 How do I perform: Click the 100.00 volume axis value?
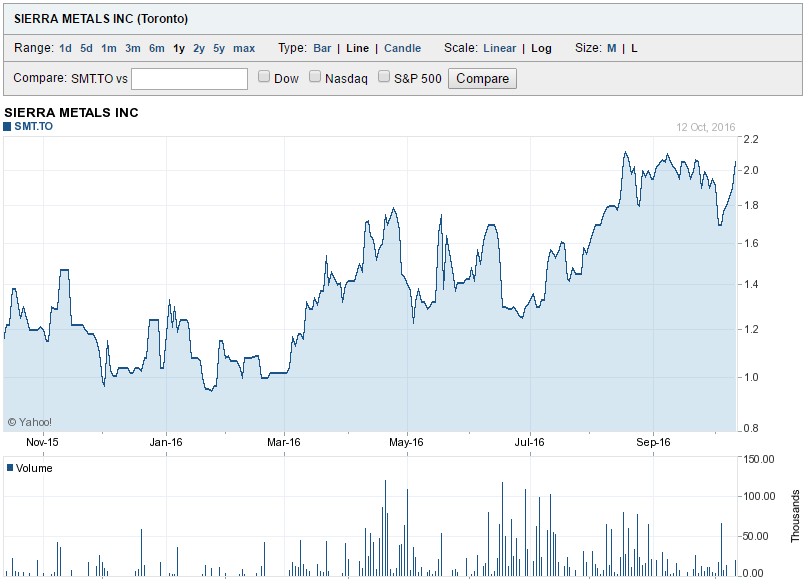coord(759,496)
